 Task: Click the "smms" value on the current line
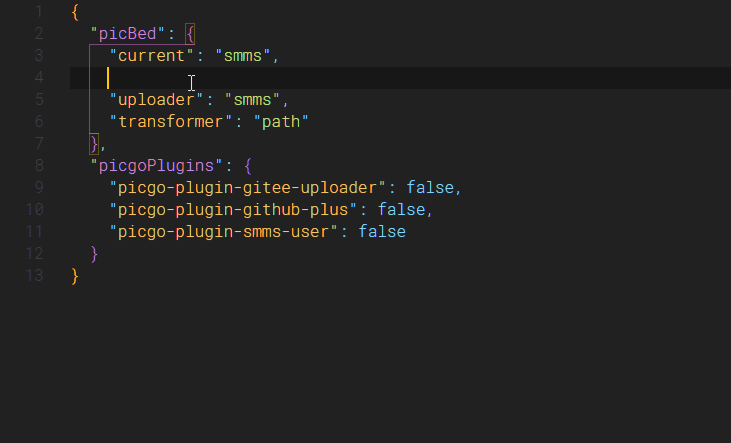[x=242, y=56]
